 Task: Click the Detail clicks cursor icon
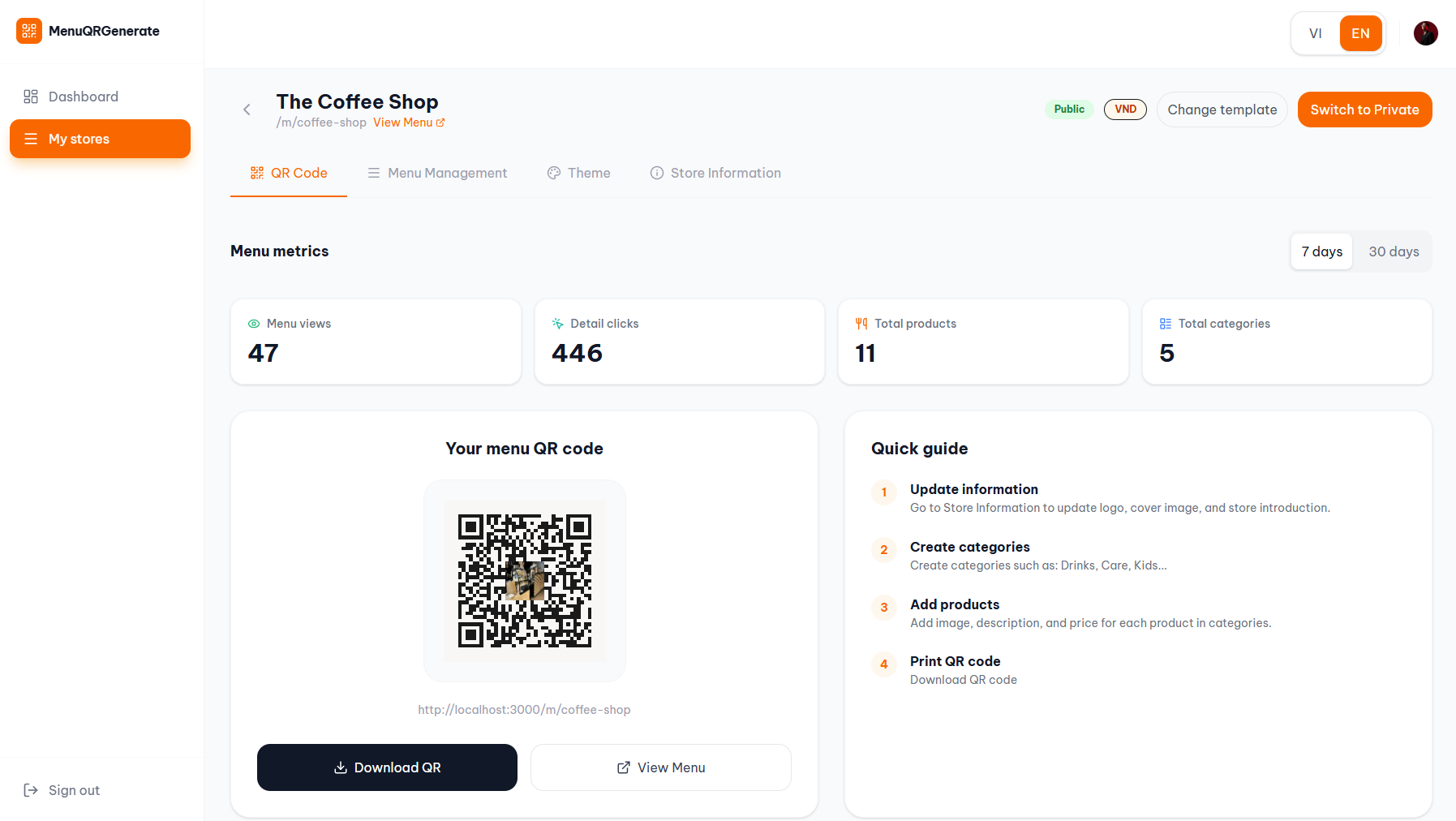(x=557, y=324)
